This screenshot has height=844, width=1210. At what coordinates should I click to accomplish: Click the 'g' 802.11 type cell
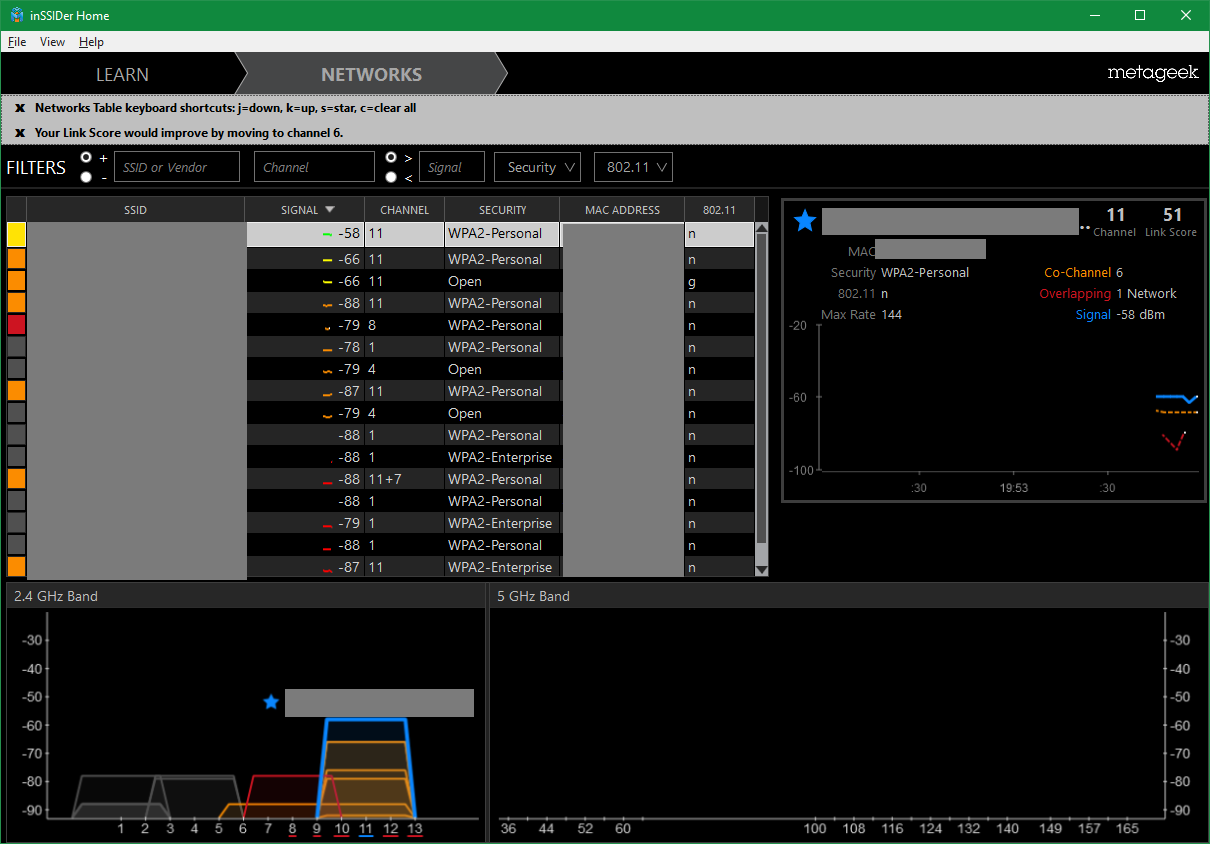(x=719, y=281)
